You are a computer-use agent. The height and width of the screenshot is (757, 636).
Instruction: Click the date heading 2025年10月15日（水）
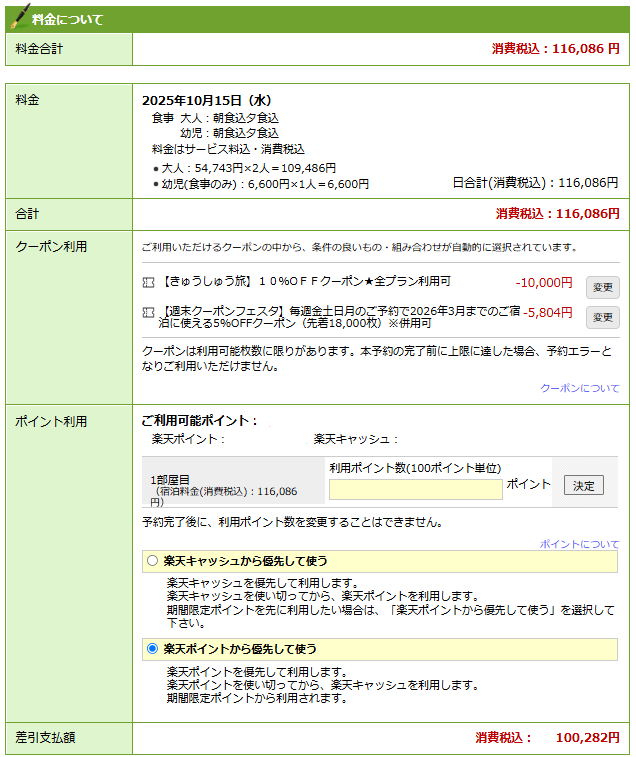207,100
